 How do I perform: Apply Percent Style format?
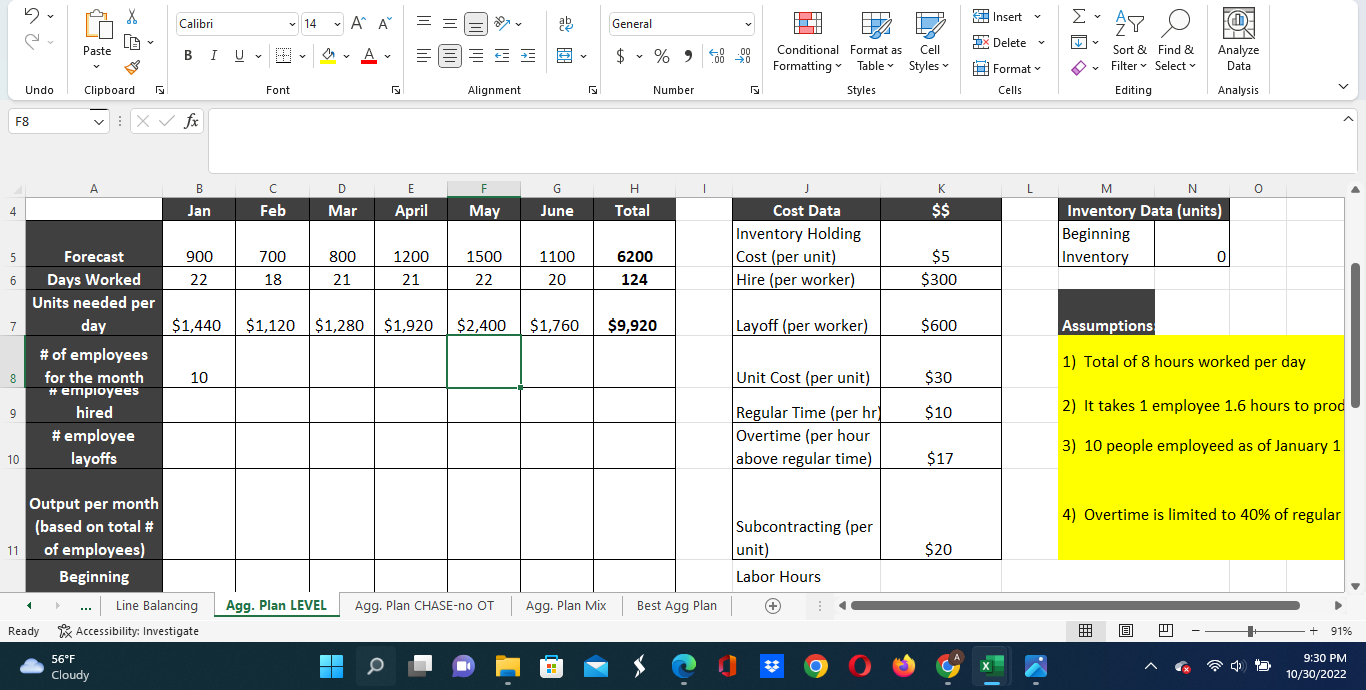[662, 55]
